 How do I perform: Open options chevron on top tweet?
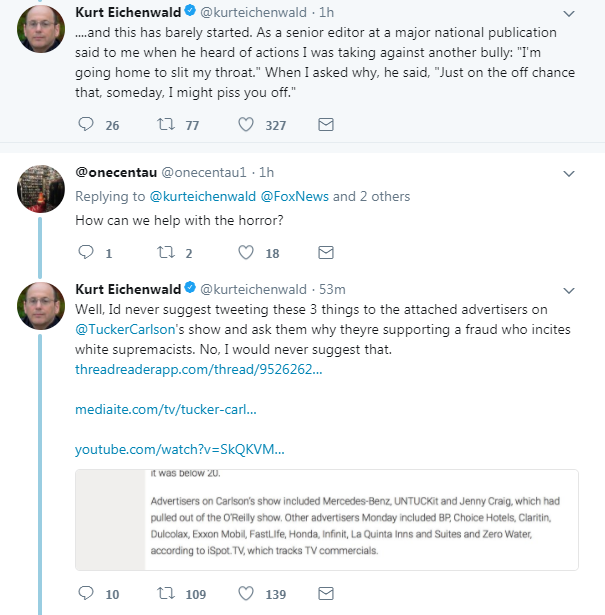569,14
